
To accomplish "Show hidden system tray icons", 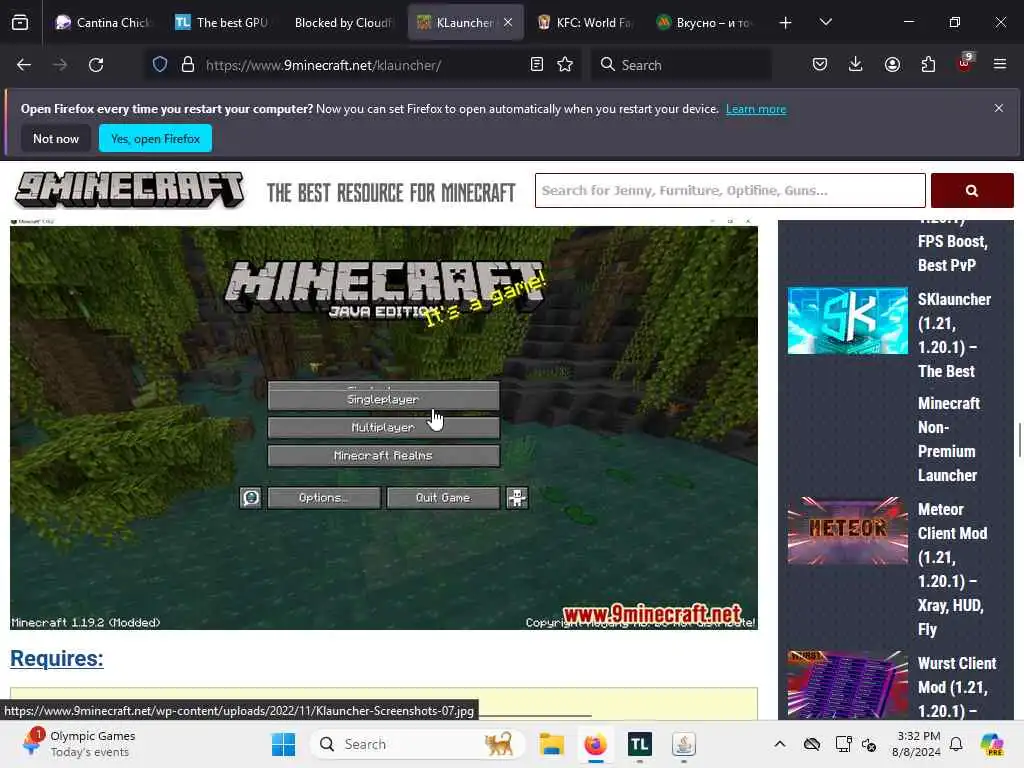I will tap(780, 744).
